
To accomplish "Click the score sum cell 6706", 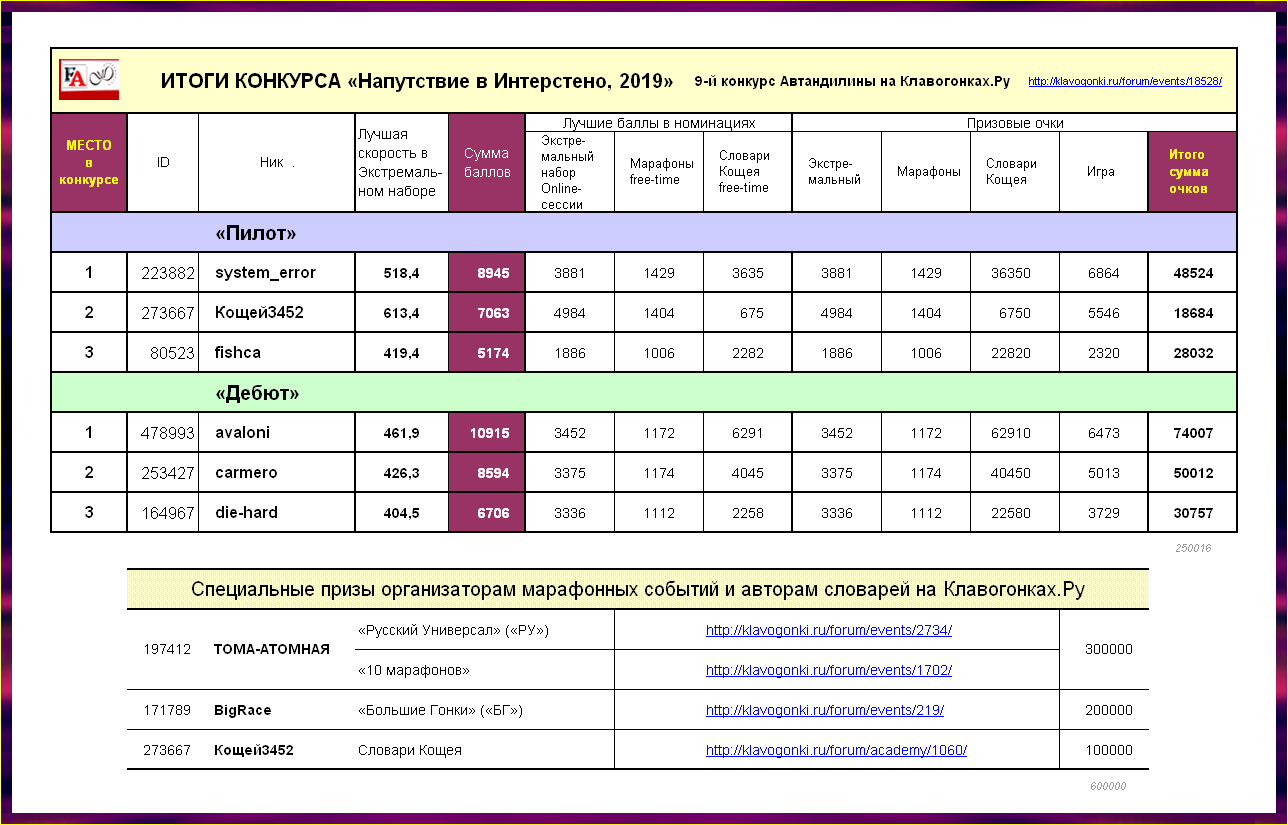I will (487, 513).
